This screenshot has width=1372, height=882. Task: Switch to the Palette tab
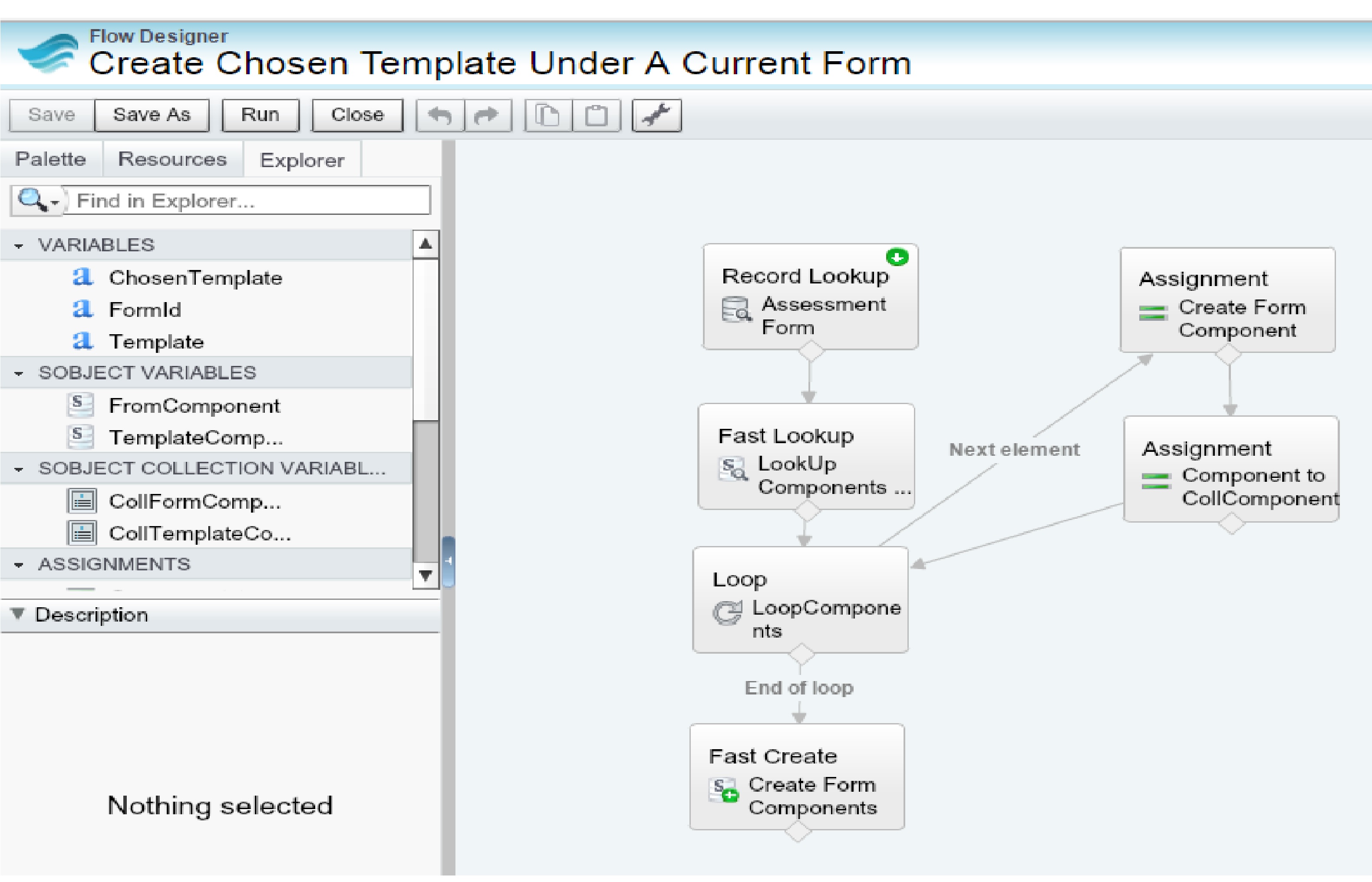click(50, 159)
